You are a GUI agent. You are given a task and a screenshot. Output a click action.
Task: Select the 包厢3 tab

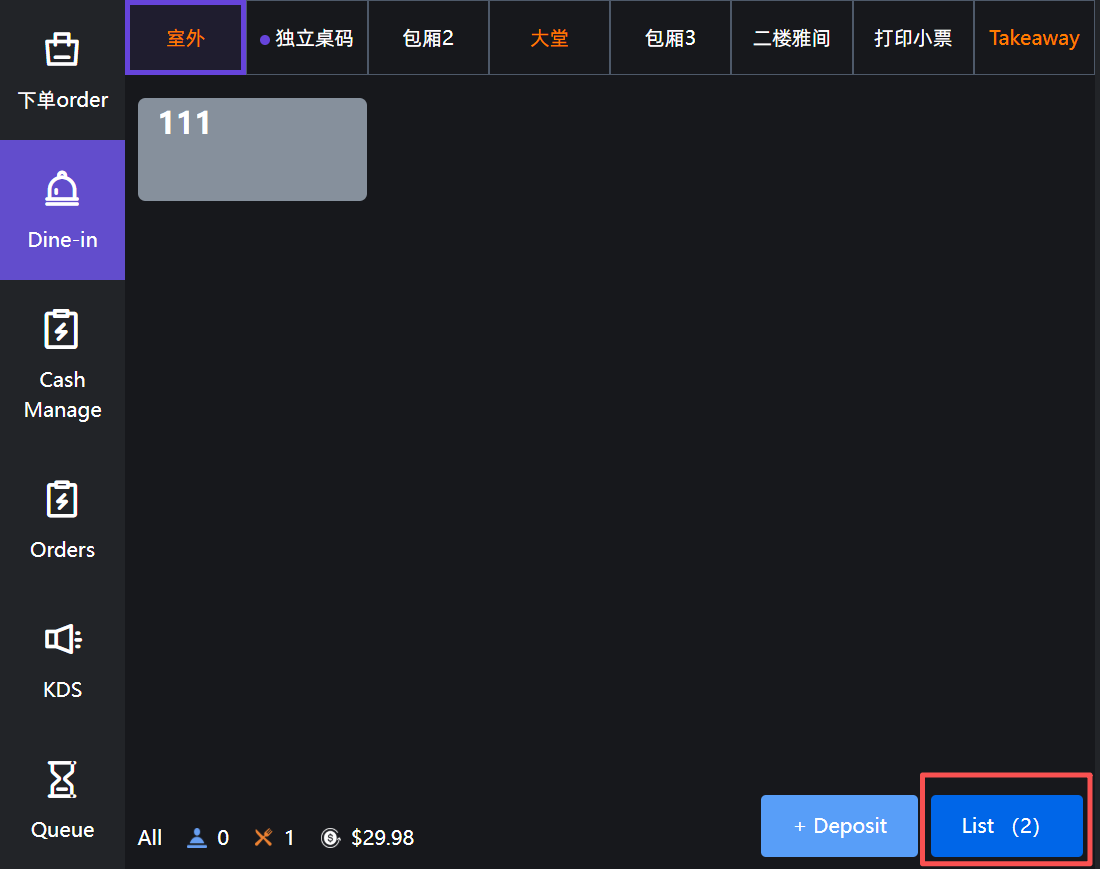(670, 39)
